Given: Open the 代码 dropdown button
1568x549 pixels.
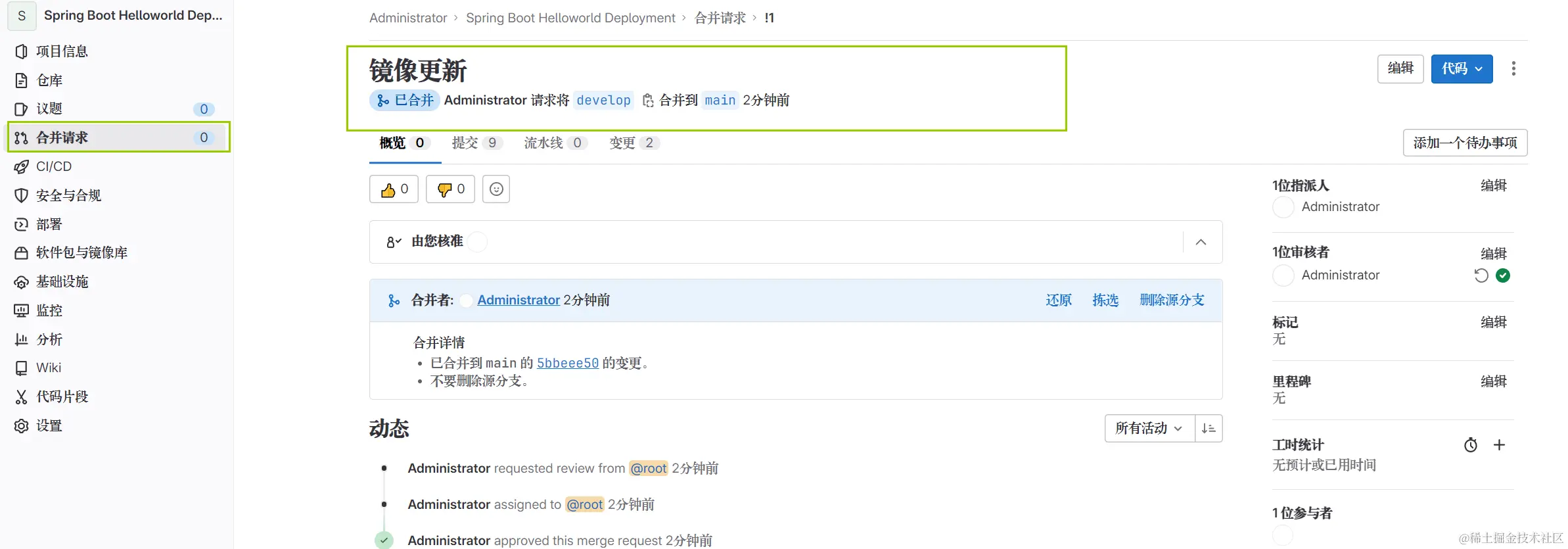Looking at the screenshot, I should (1462, 68).
